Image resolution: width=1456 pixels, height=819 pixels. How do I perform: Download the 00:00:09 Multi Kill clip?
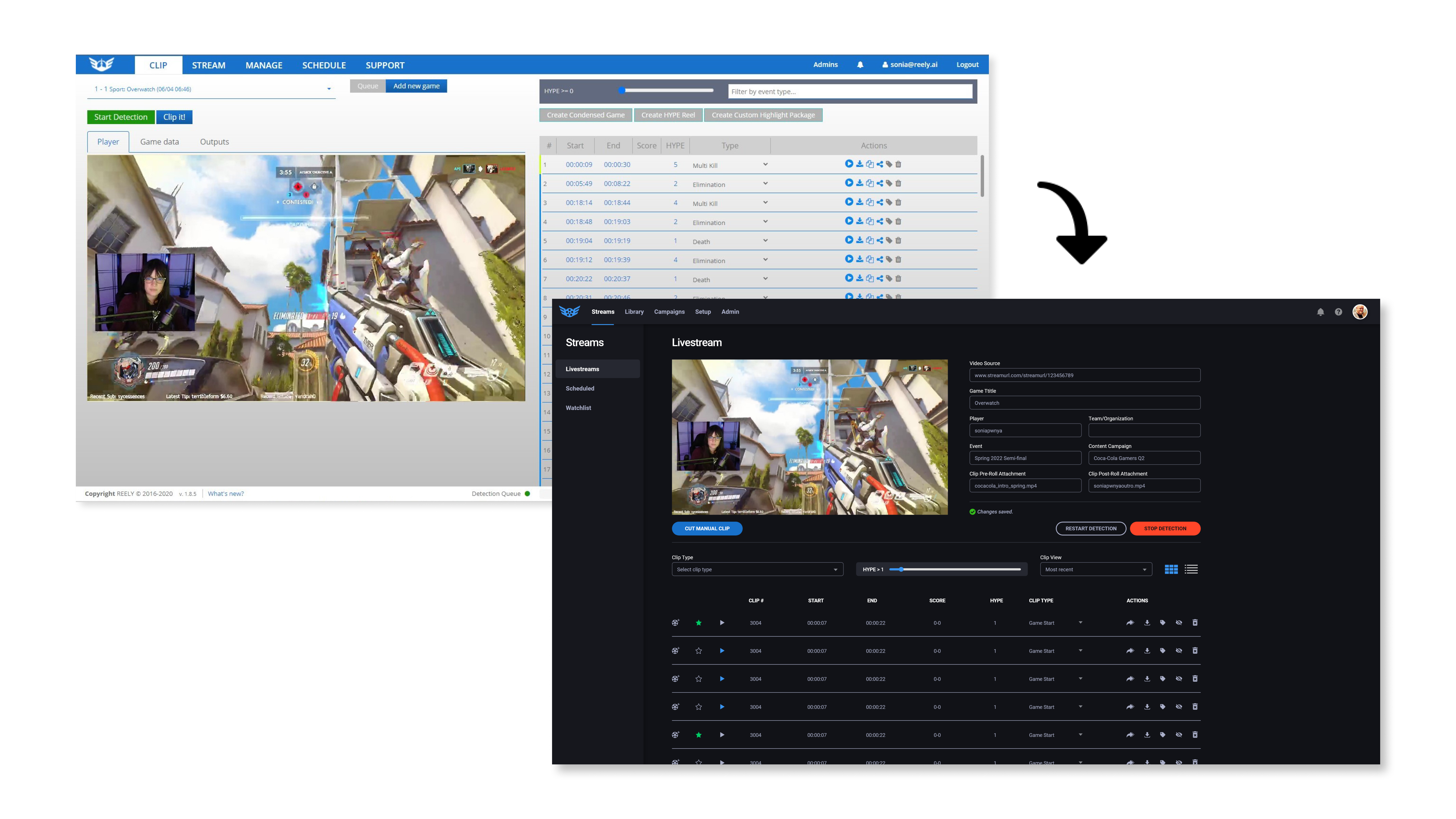(859, 164)
